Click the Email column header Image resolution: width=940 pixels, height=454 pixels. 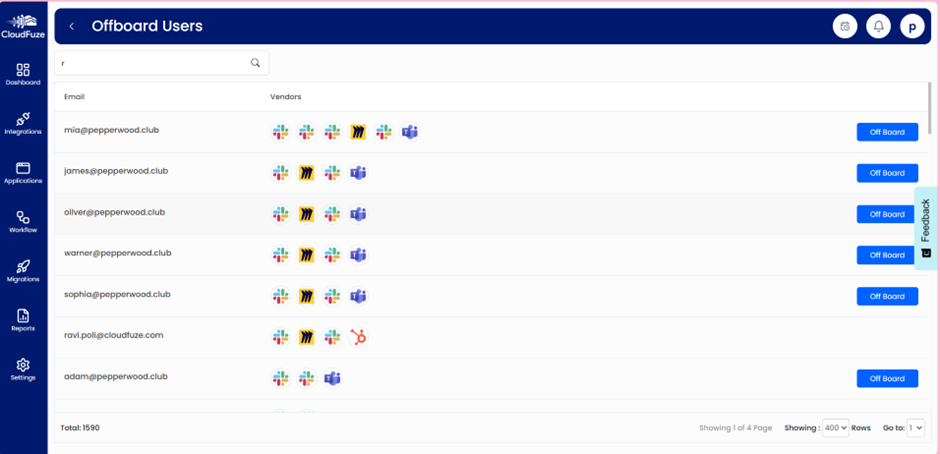point(74,97)
